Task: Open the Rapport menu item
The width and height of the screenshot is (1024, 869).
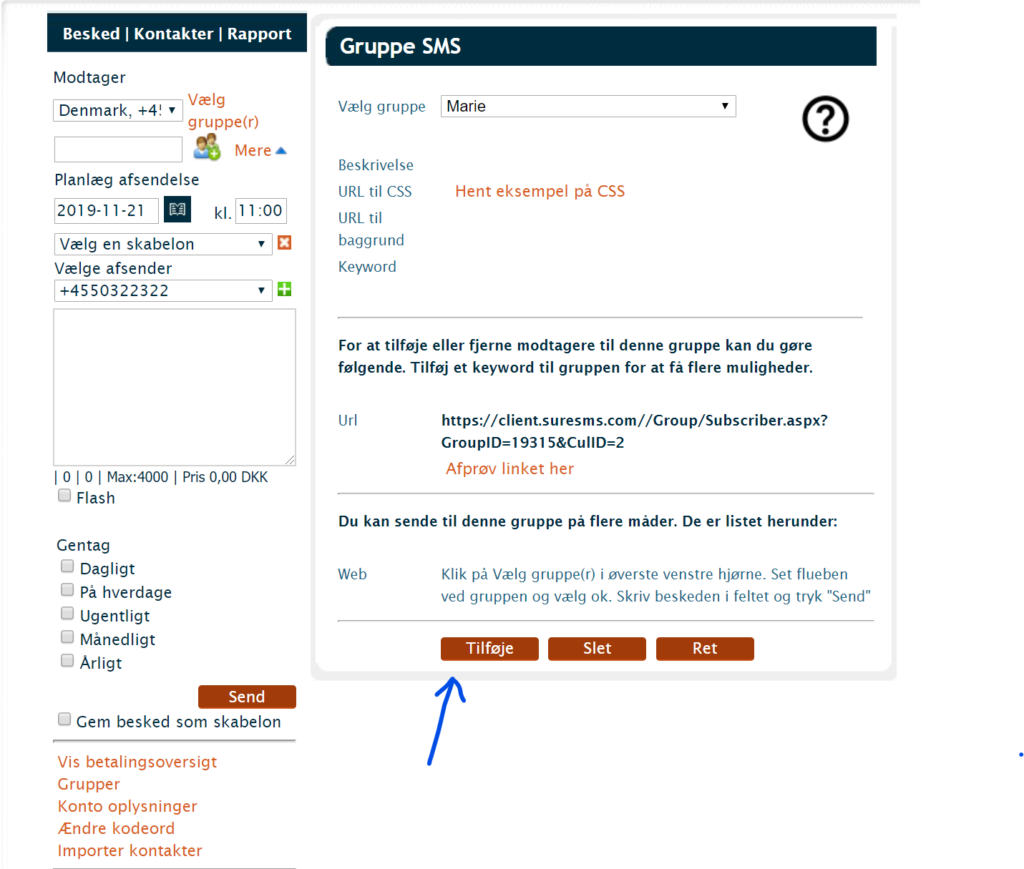Action: pyautogui.click(x=259, y=34)
